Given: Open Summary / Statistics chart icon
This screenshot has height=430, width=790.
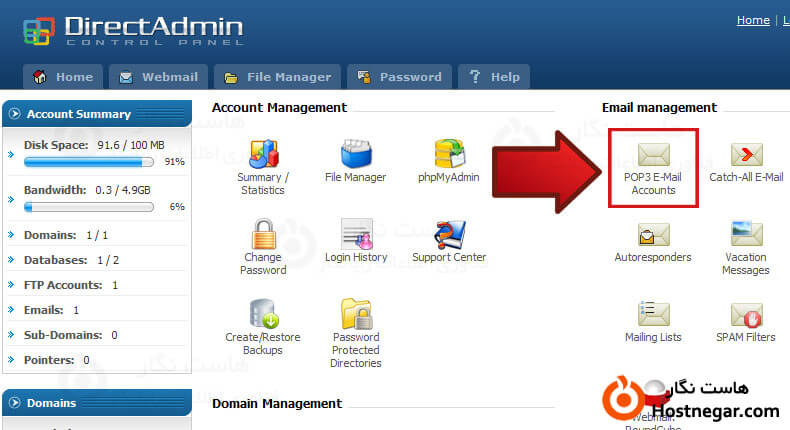Looking at the screenshot, I should [x=263, y=155].
